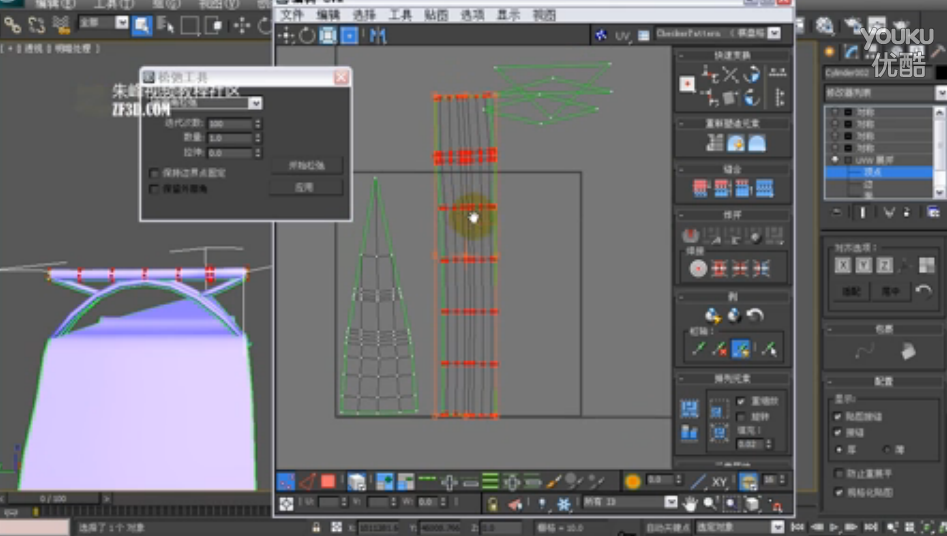Open the relax method dropdown in Relax Tool
Viewport: 947px width, 536px height.
255,103
